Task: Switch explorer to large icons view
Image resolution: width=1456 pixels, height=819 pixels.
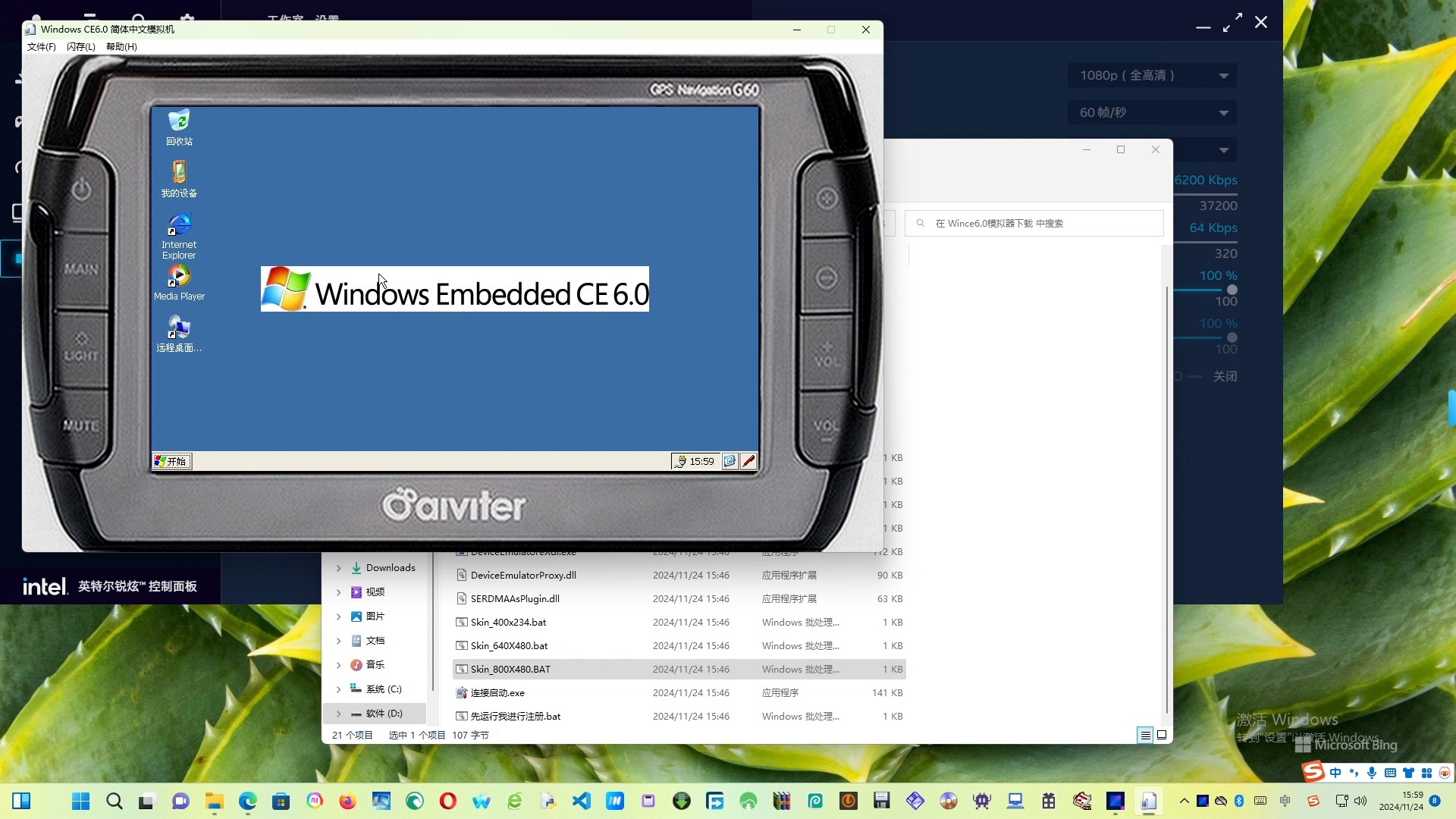Action: [1161, 735]
